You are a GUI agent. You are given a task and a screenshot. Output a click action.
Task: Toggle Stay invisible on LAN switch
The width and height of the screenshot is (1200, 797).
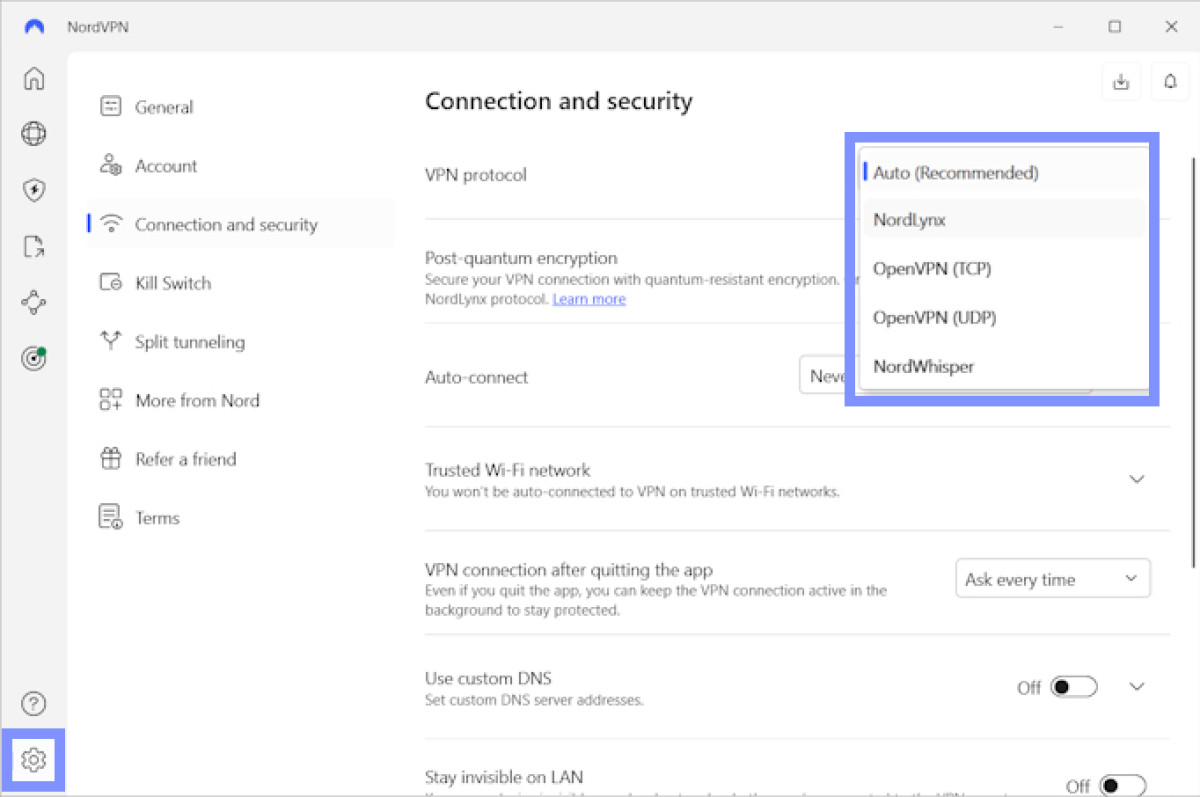pos(1122,786)
